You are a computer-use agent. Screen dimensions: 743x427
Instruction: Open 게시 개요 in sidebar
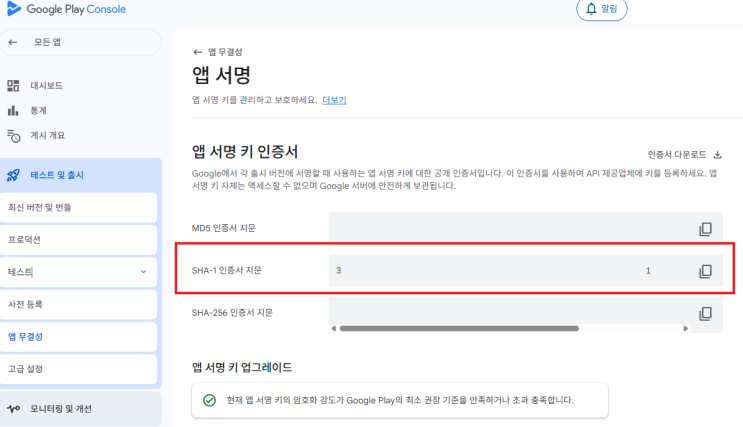[47, 136]
